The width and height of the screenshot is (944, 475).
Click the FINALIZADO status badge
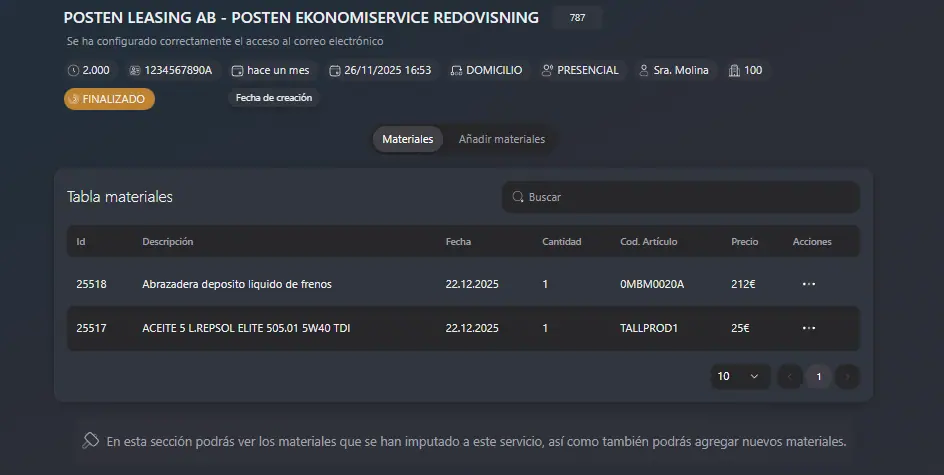pos(109,99)
